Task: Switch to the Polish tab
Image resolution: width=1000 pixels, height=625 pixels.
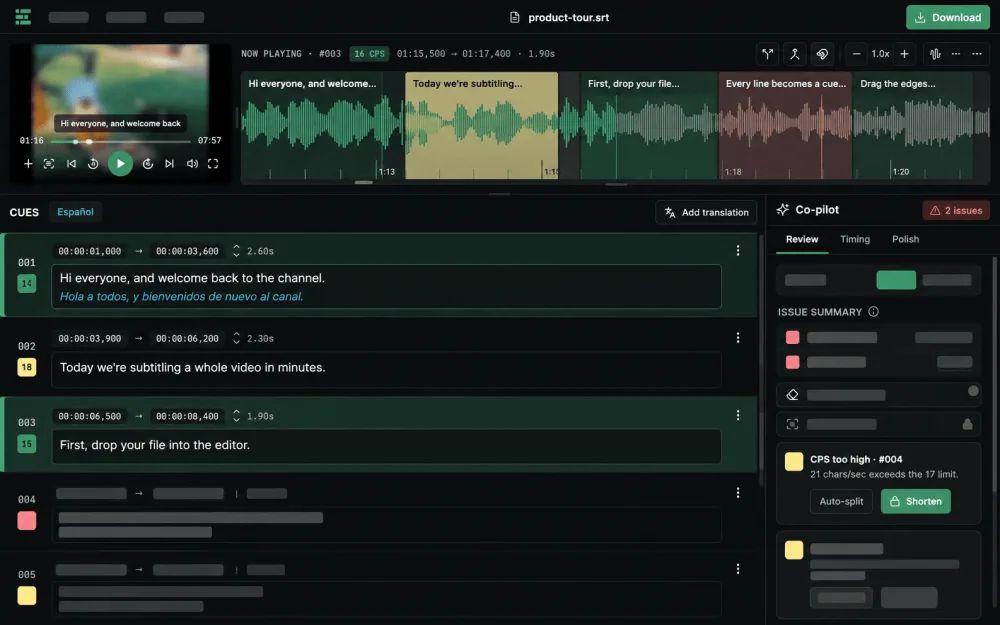Action: click(x=905, y=239)
